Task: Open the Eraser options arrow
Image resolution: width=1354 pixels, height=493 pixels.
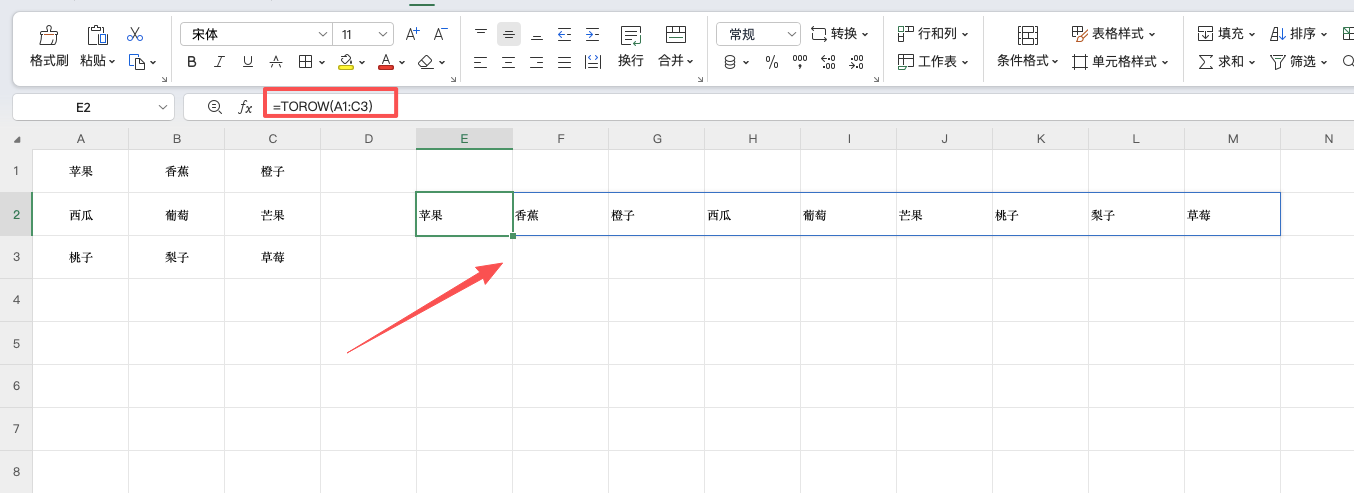Action: 442,62
